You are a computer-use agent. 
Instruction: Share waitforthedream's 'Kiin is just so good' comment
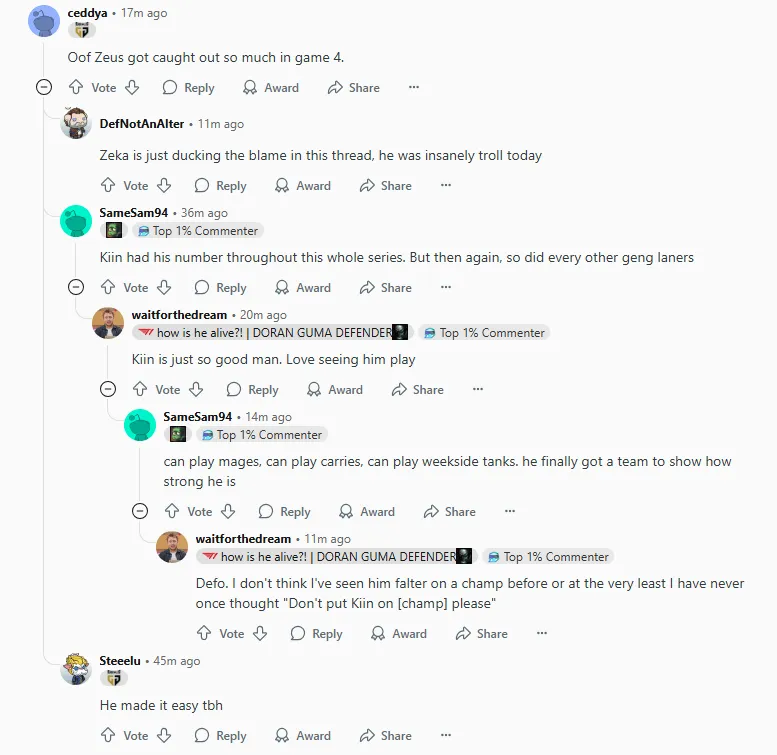(x=418, y=389)
